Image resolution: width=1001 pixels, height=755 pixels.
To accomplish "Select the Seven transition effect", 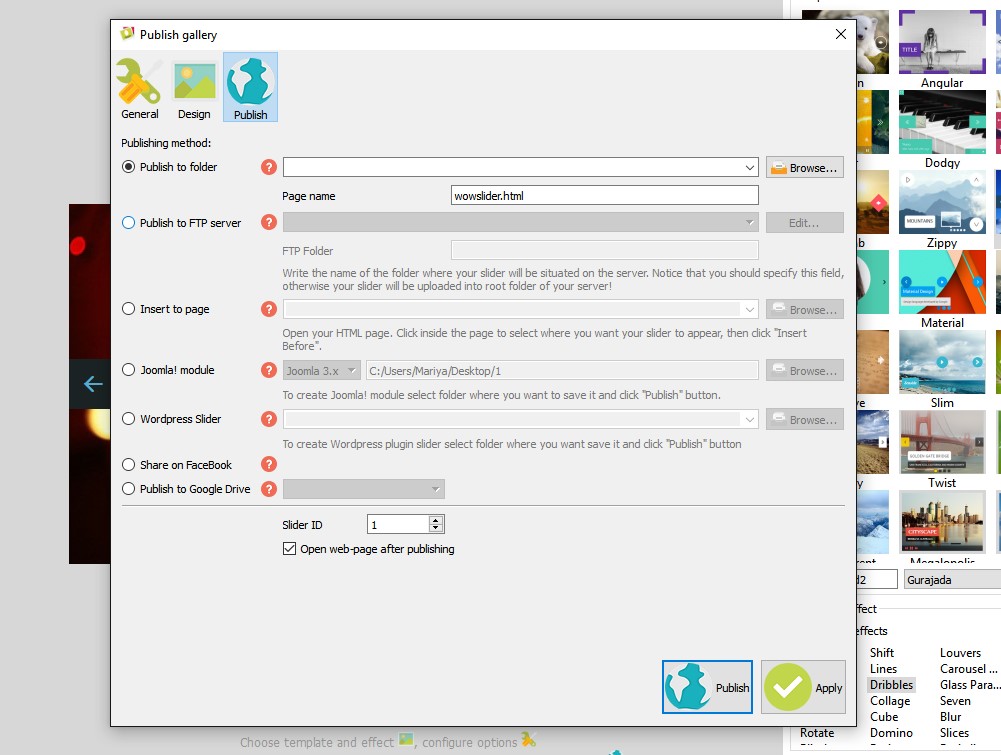I will coord(955,701).
